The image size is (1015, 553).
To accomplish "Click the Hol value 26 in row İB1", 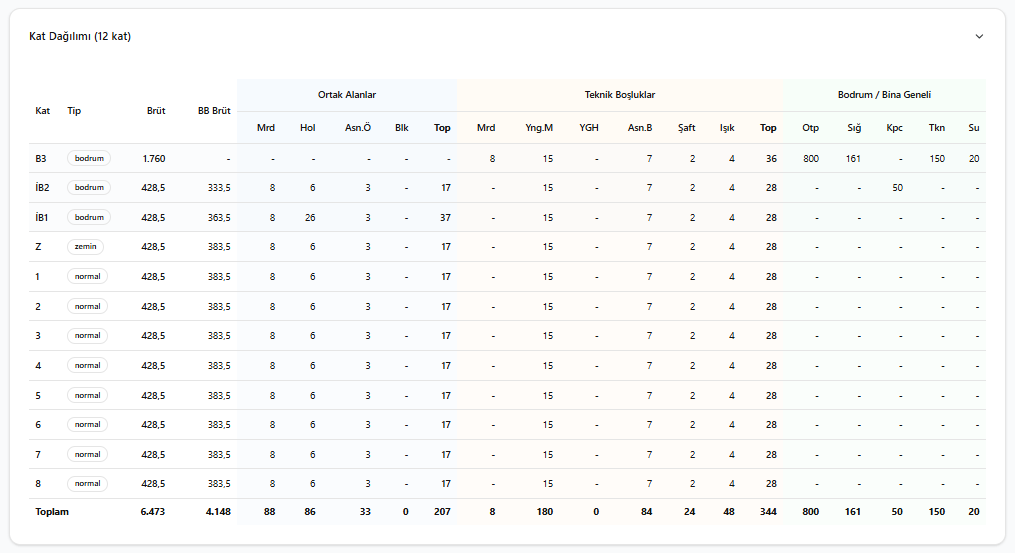I will coord(310,218).
